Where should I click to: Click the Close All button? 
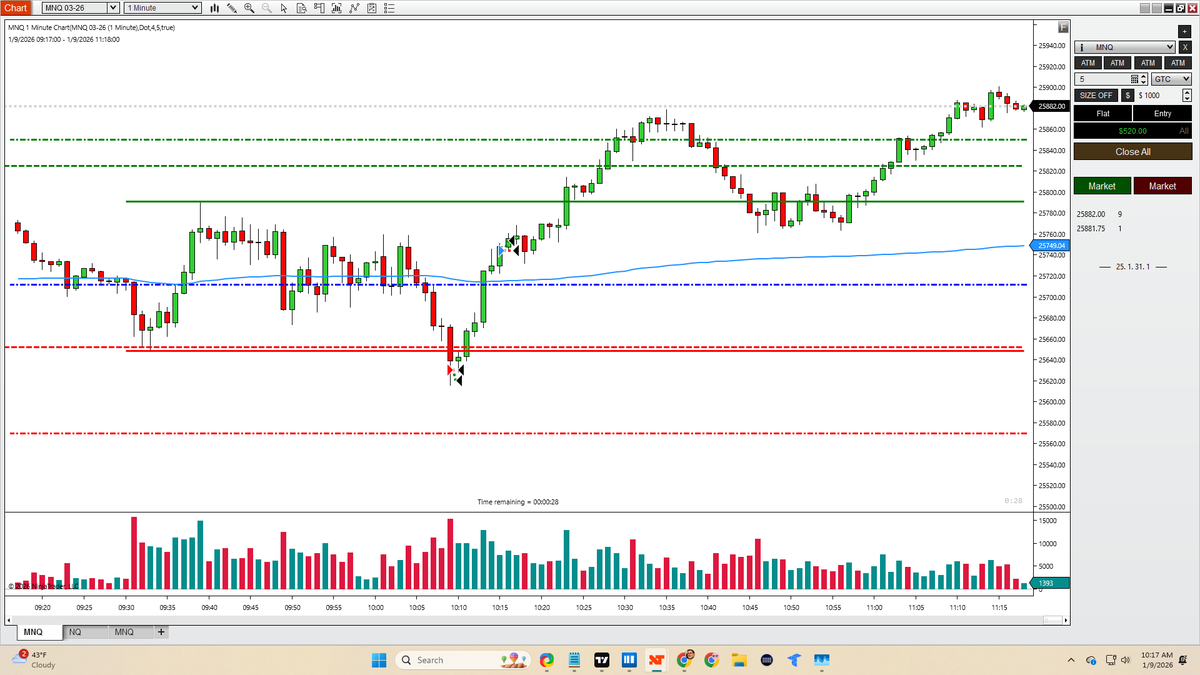[1133, 152]
